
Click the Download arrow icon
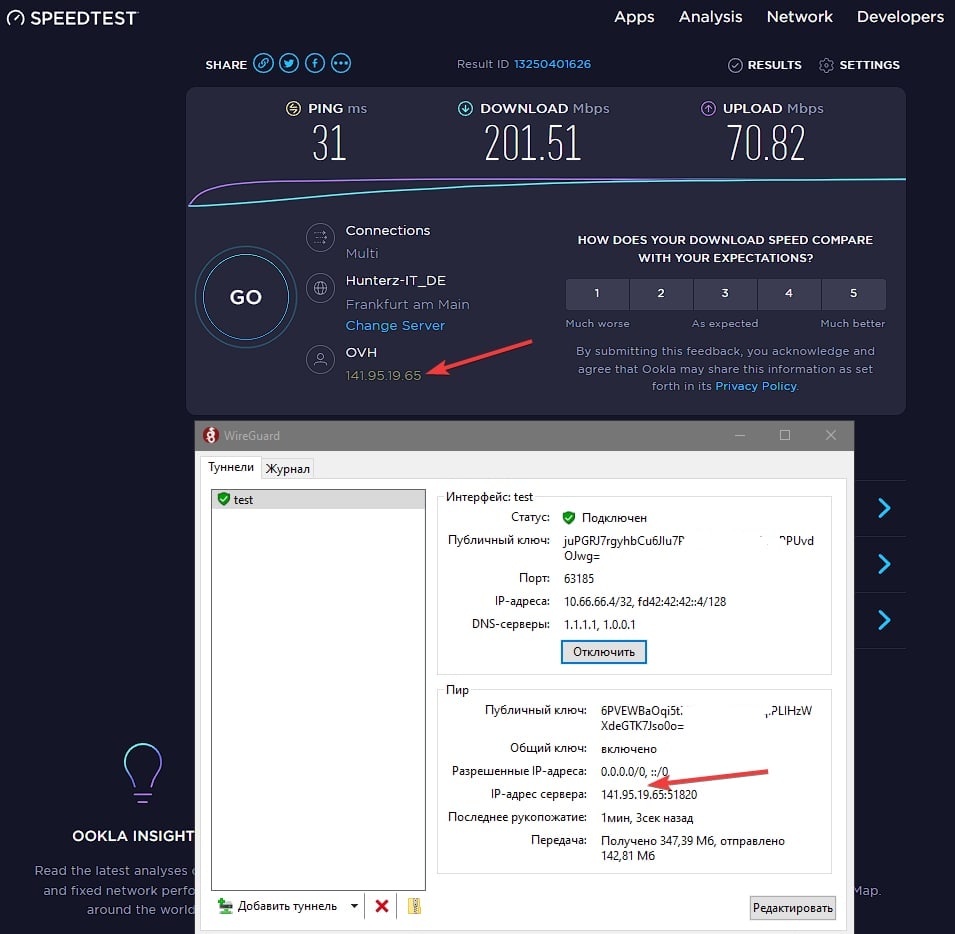click(x=465, y=108)
